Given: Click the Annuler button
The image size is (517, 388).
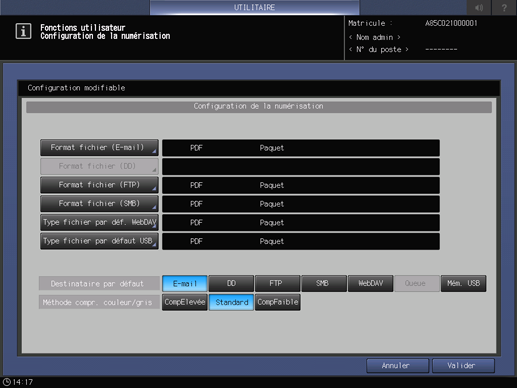Looking at the screenshot, I should [x=397, y=366].
